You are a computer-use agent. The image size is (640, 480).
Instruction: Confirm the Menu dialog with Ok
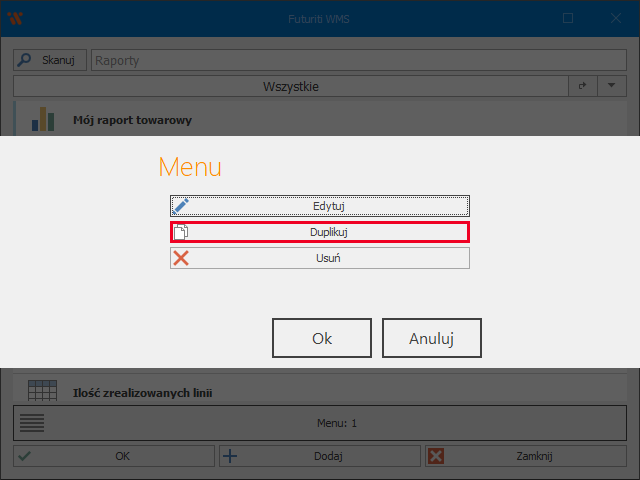[322, 338]
